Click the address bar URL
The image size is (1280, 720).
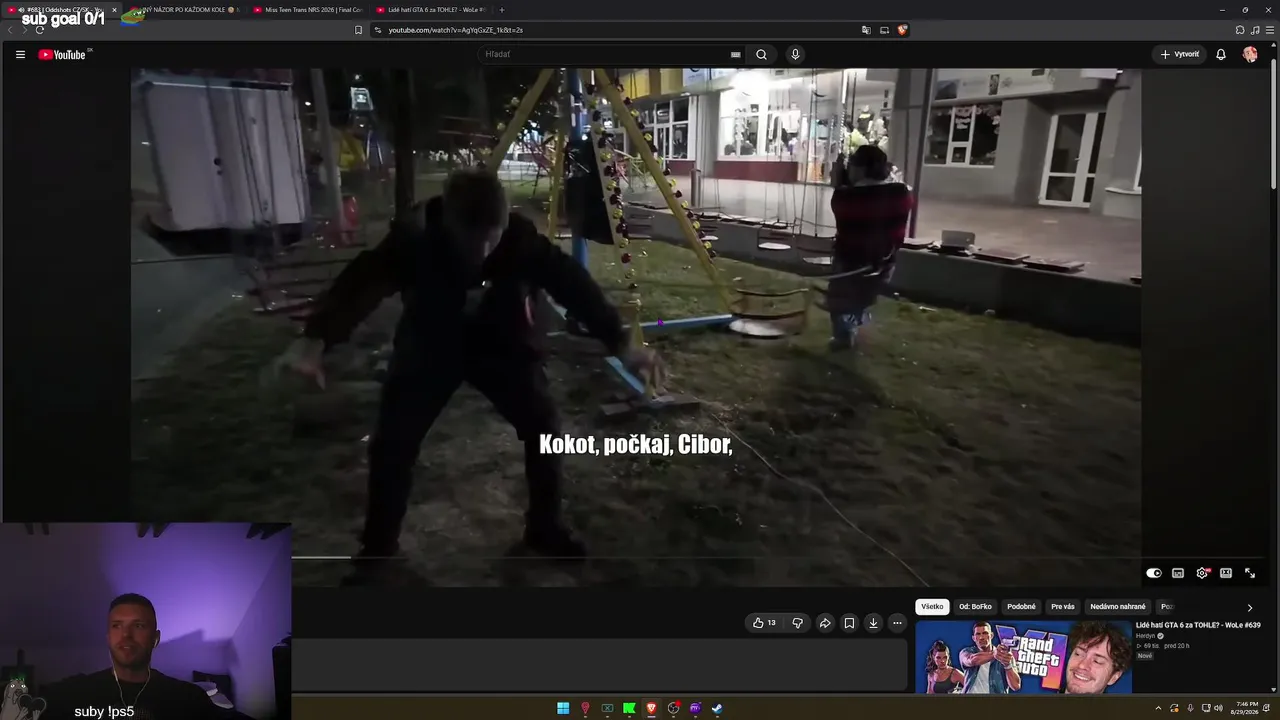(455, 30)
